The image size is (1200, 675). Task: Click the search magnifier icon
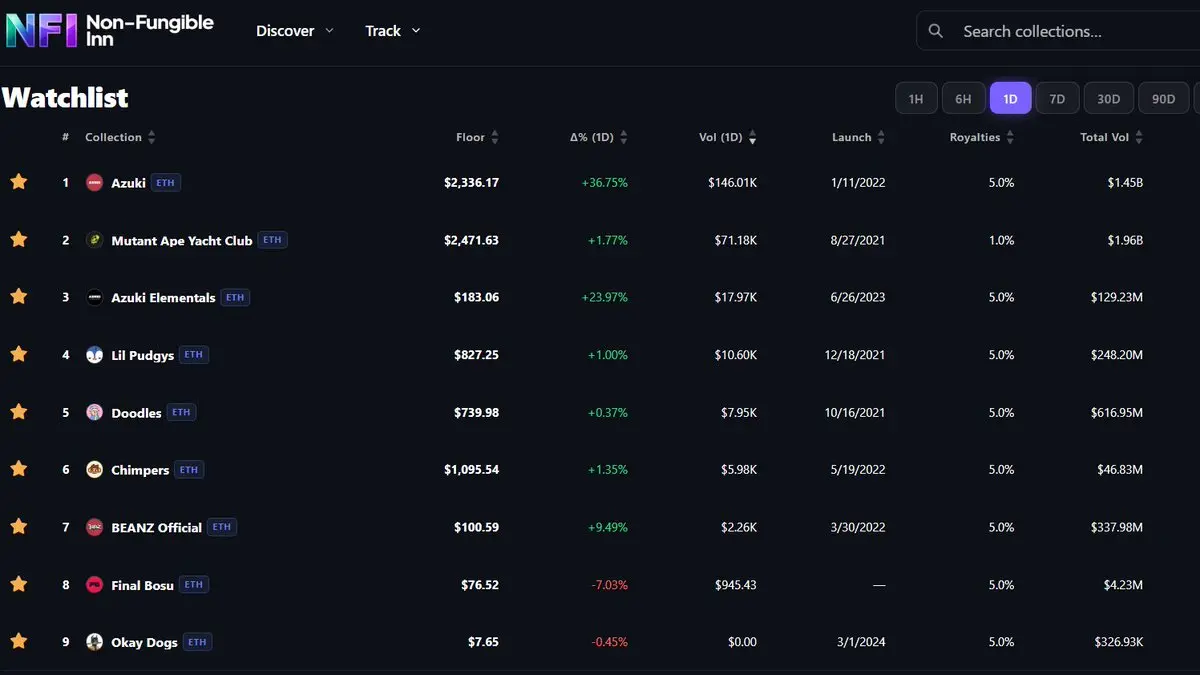click(x=936, y=31)
